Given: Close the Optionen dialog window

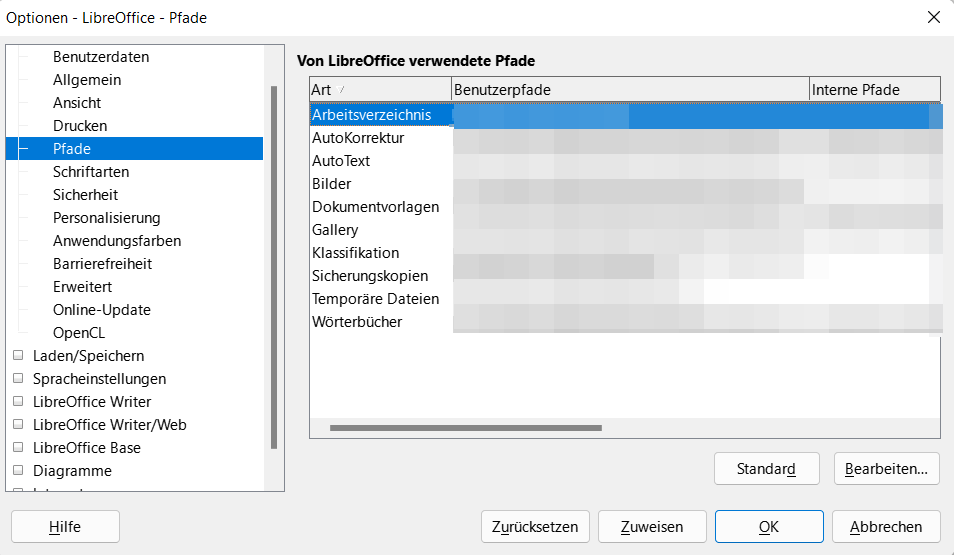Looking at the screenshot, I should (x=934, y=17).
